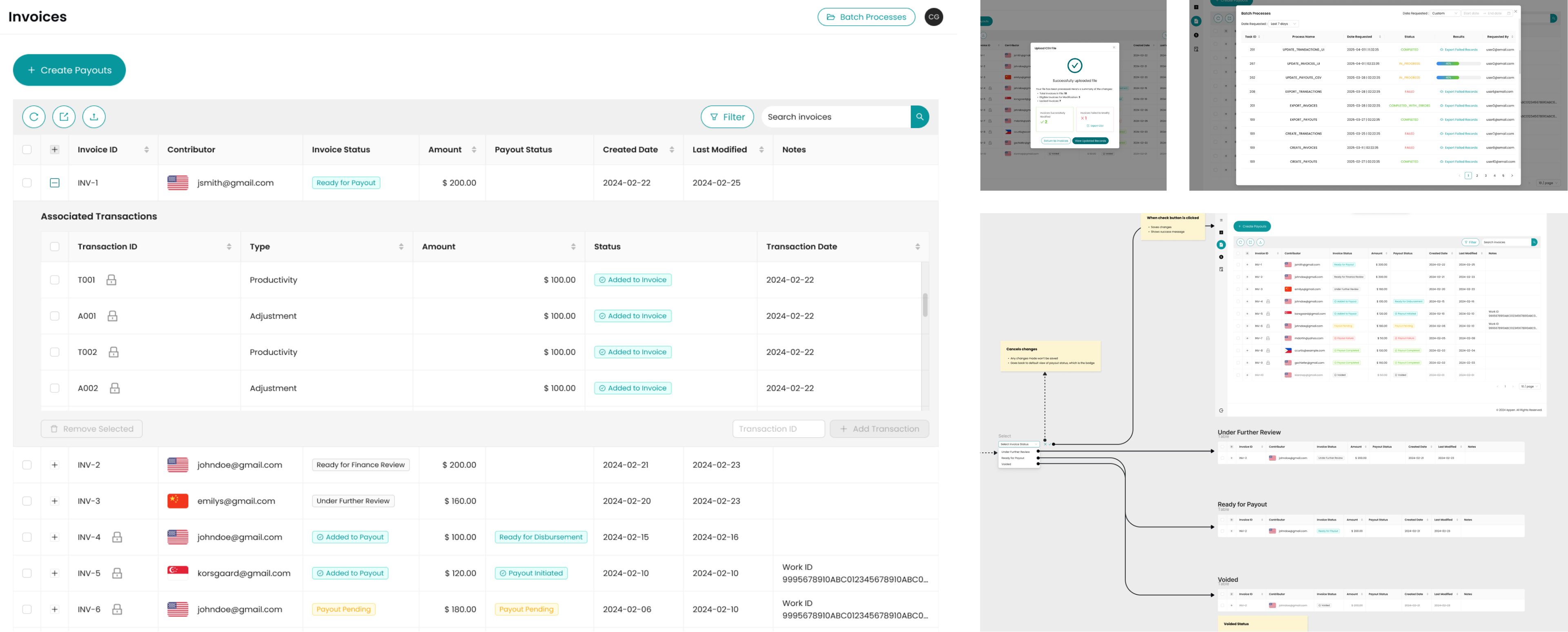The width and height of the screenshot is (1568, 632).
Task: Click Remove Selected button
Action: pos(92,429)
